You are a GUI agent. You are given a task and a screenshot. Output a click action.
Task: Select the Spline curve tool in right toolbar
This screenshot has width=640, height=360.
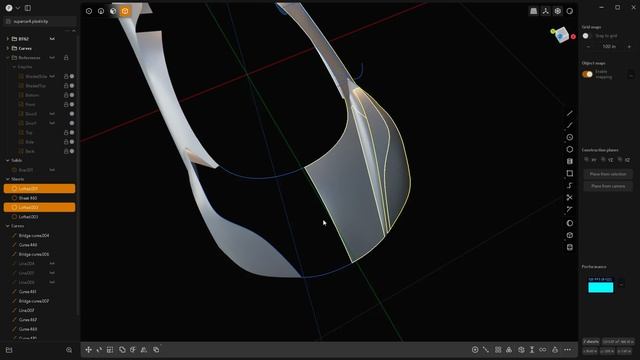point(569,185)
